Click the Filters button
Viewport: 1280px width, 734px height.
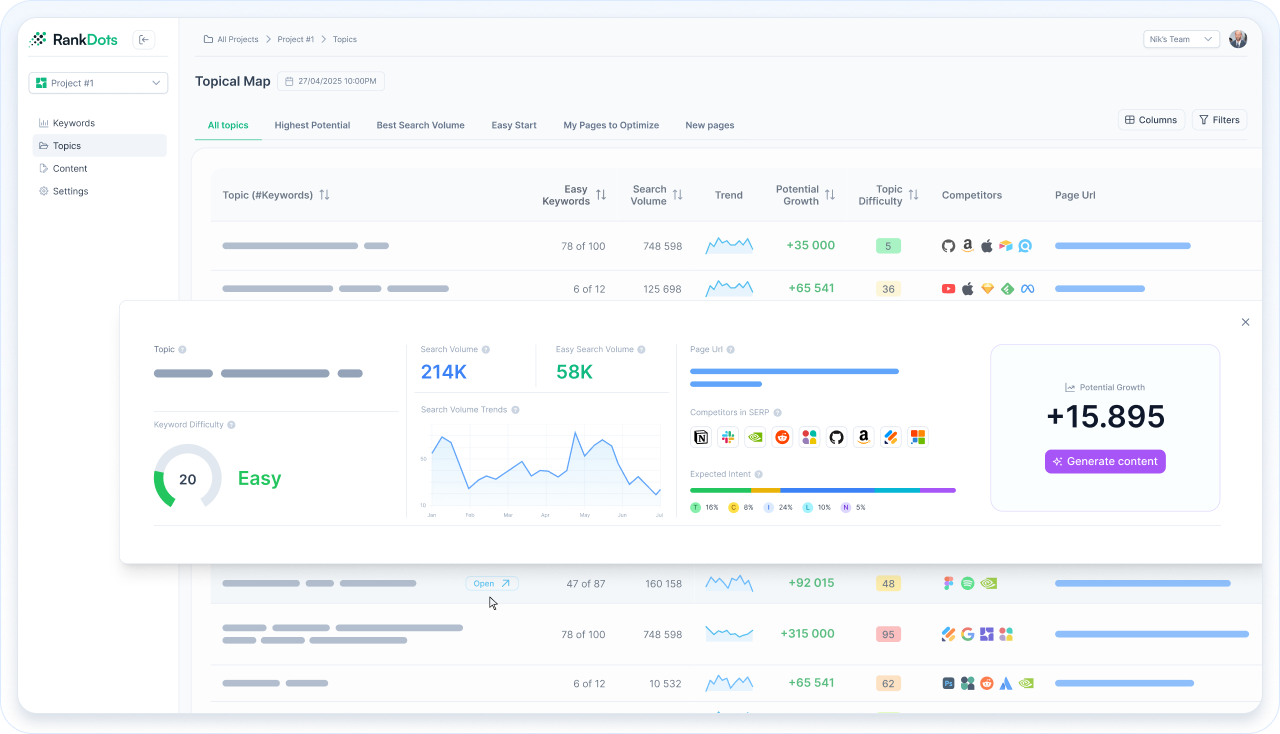click(1219, 120)
